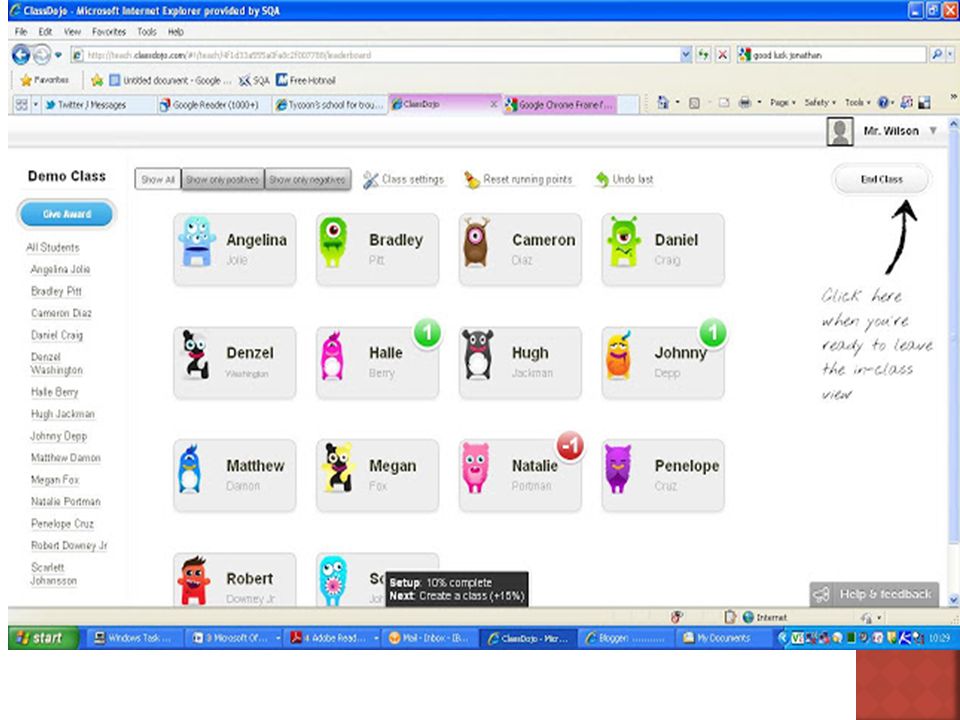
Task: Open Mail - Inbox in the taskbar
Action: 429,638
